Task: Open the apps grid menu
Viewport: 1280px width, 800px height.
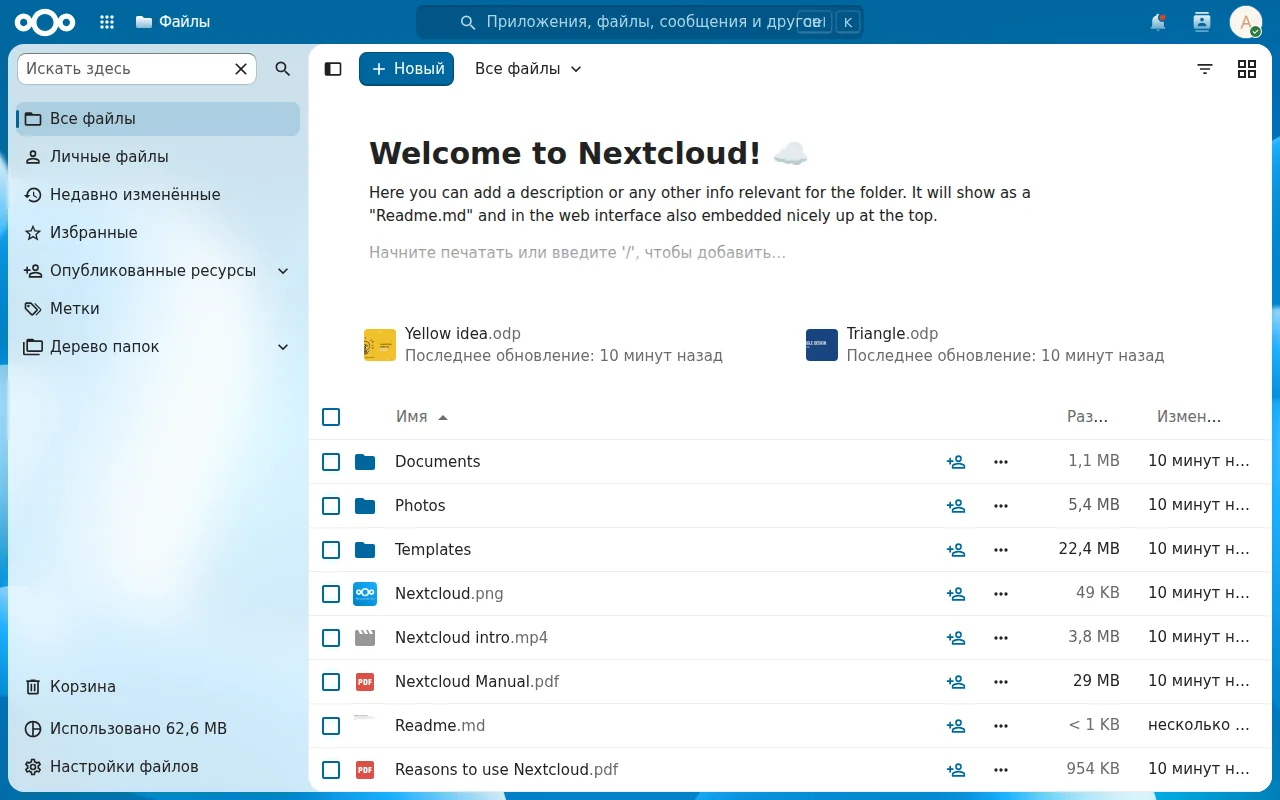Action: click(107, 22)
